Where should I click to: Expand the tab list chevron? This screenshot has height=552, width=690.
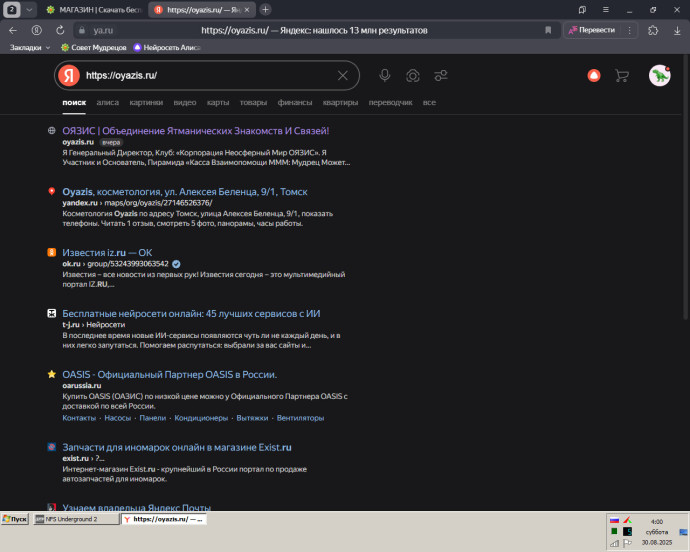pos(29,10)
